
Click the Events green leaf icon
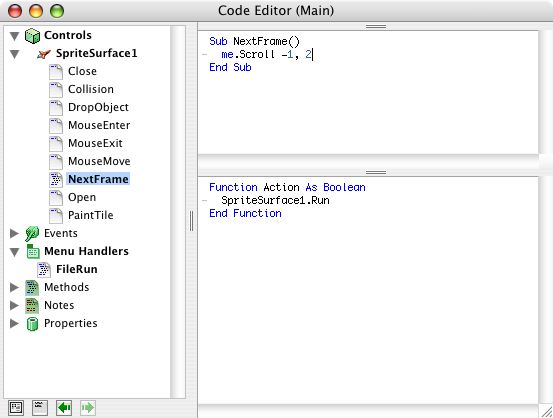pyautogui.click(x=32, y=234)
